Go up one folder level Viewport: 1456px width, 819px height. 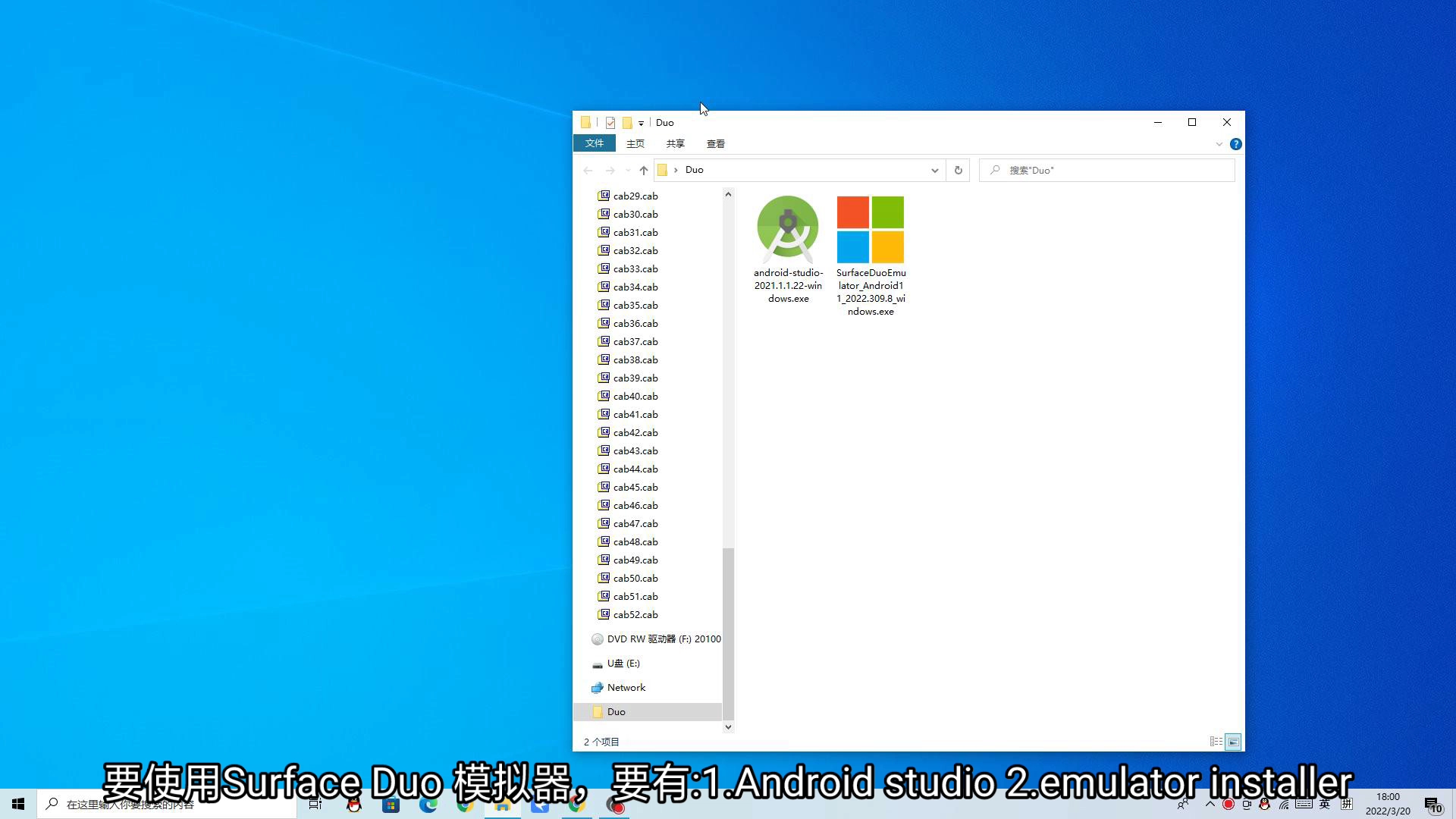(x=644, y=170)
